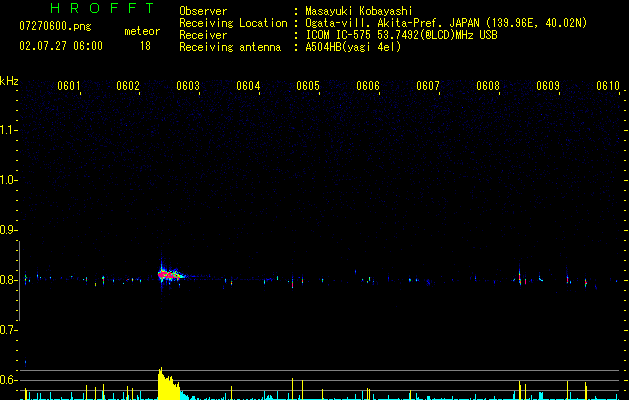Click the Receiving antenna label
The width and height of the screenshot is (629, 400).
pyautogui.click(x=230, y=47)
